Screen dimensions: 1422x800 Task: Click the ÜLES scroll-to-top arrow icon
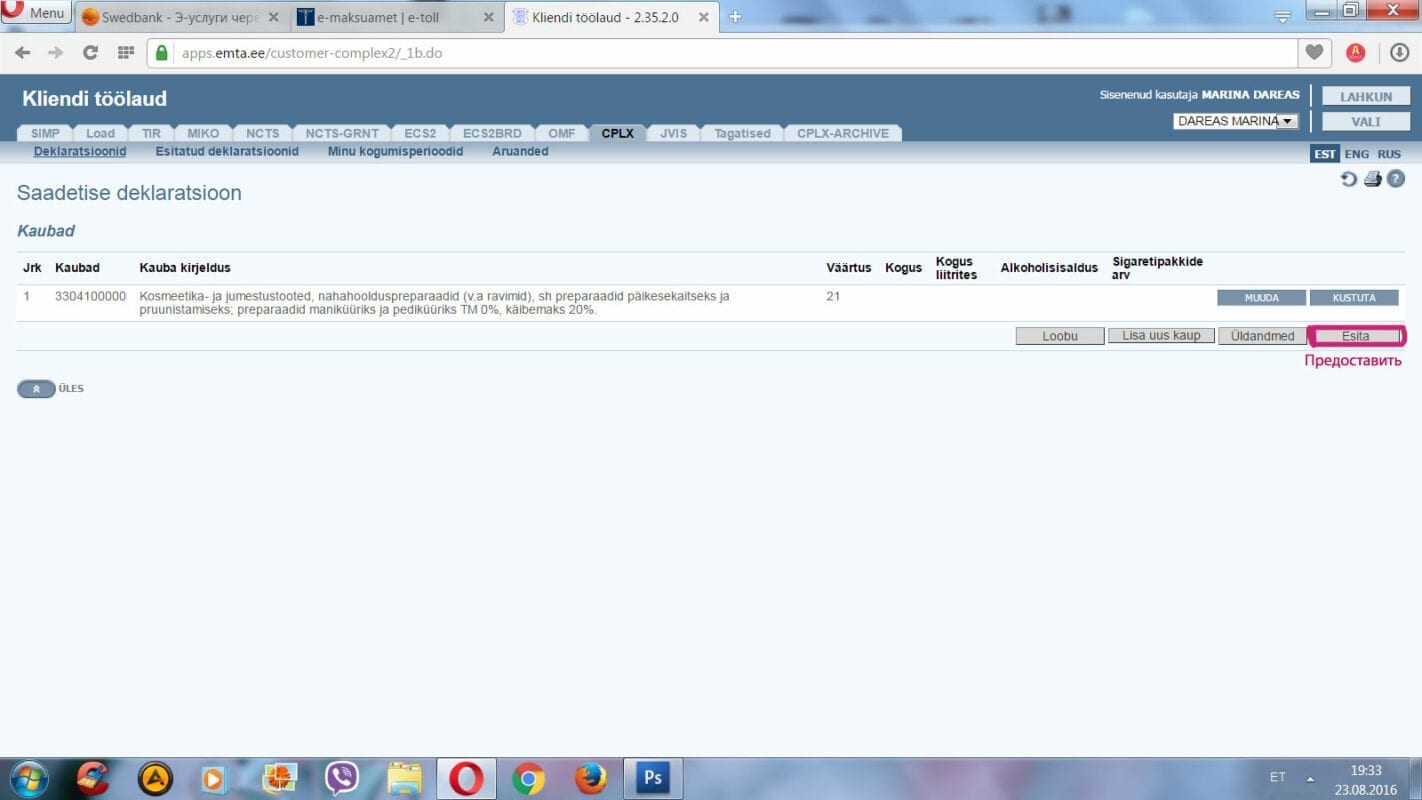point(36,389)
